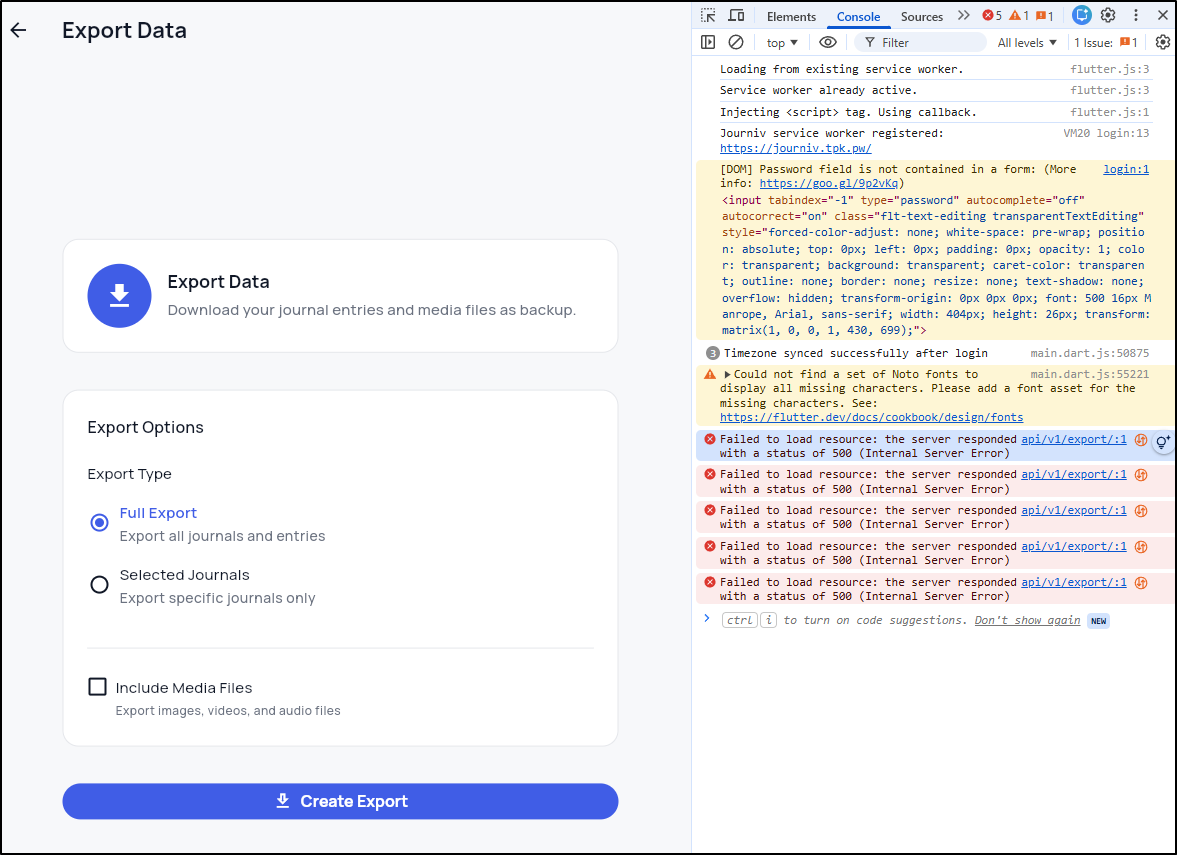Open the All levels log filter dropdown
This screenshot has width=1177, height=855.
click(x=1027, y=42)
